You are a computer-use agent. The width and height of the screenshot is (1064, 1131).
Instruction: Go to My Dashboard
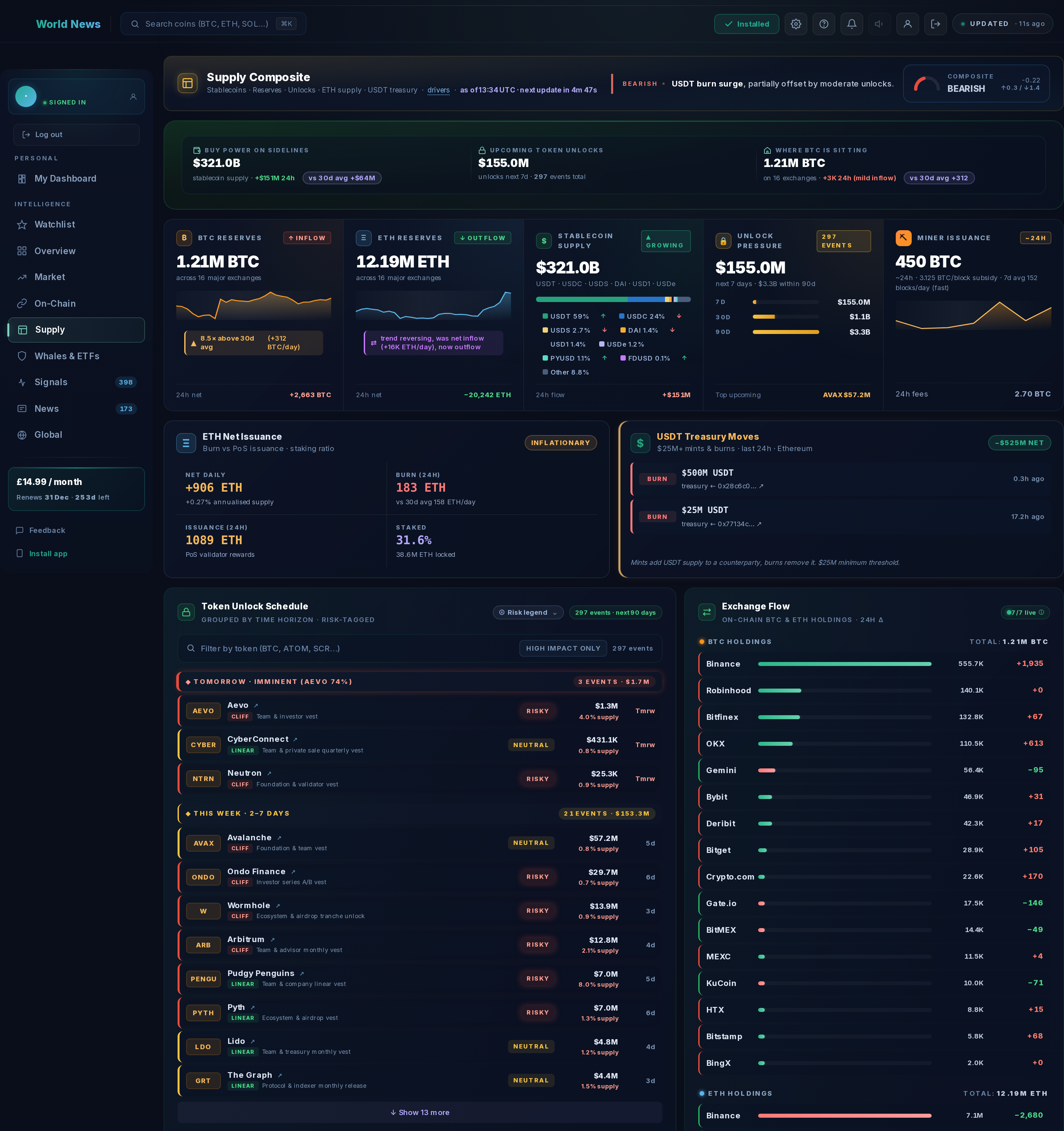click(x=76, y=179)
